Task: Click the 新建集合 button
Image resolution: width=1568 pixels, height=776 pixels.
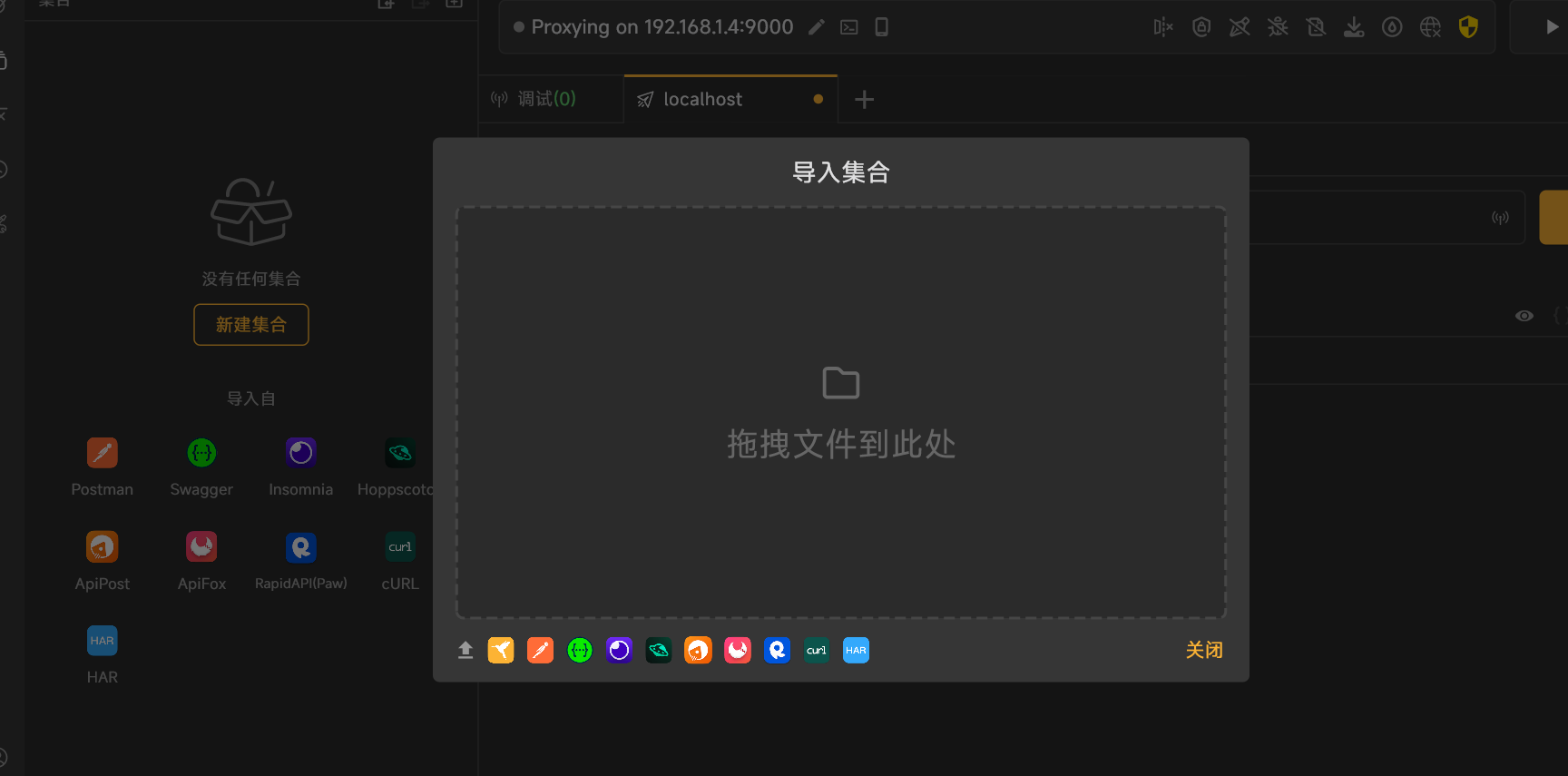Action: click(x=251, y=325)
